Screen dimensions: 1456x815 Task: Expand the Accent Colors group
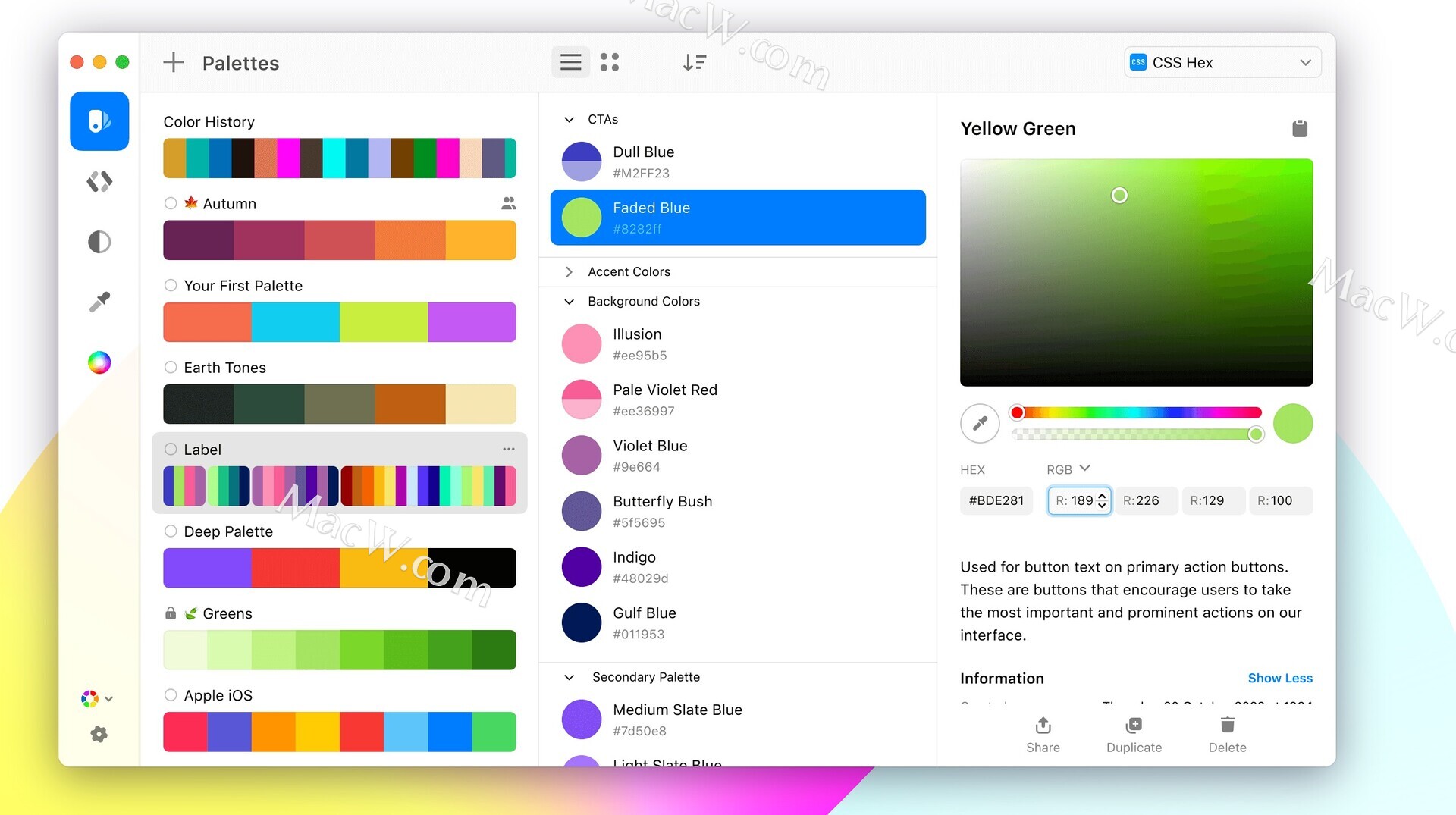(x=569, y=271)
